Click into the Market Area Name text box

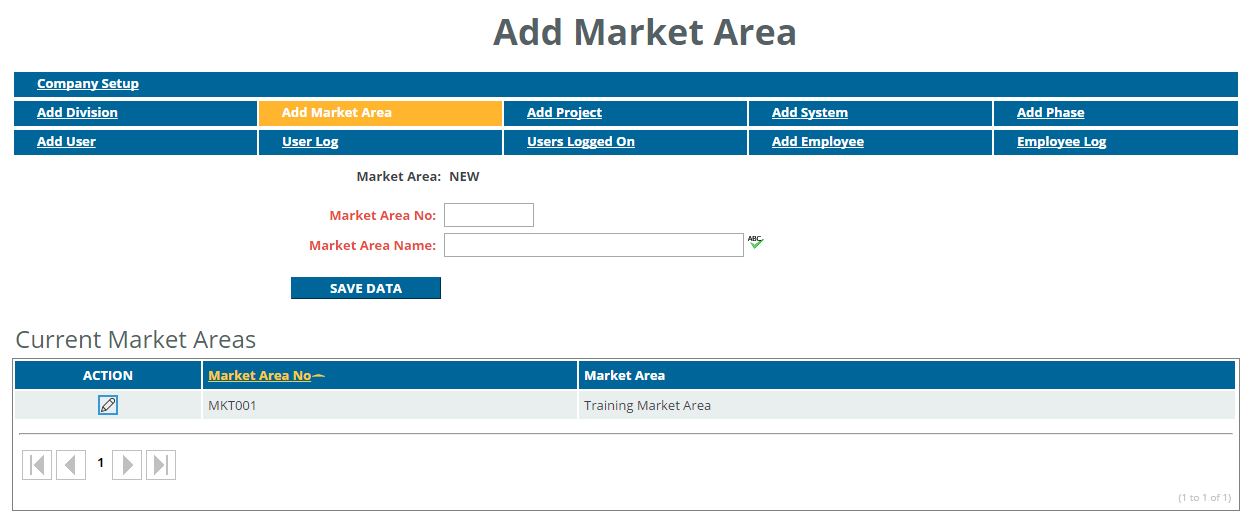tap(593, 245)
